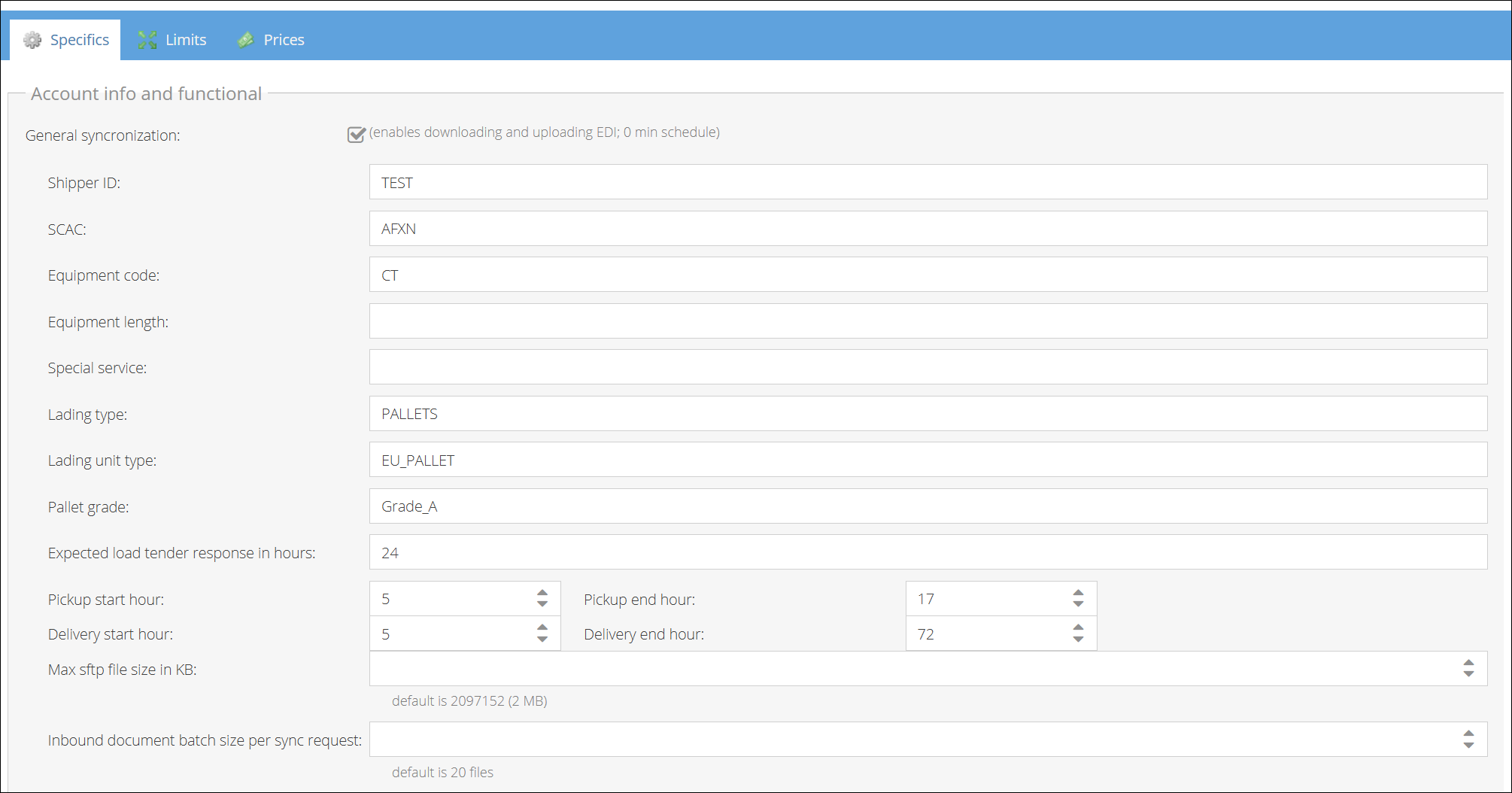Screen dimensions: 1512x793
Task: Focus the empty Equipment length field
Action: click(928, 321)
